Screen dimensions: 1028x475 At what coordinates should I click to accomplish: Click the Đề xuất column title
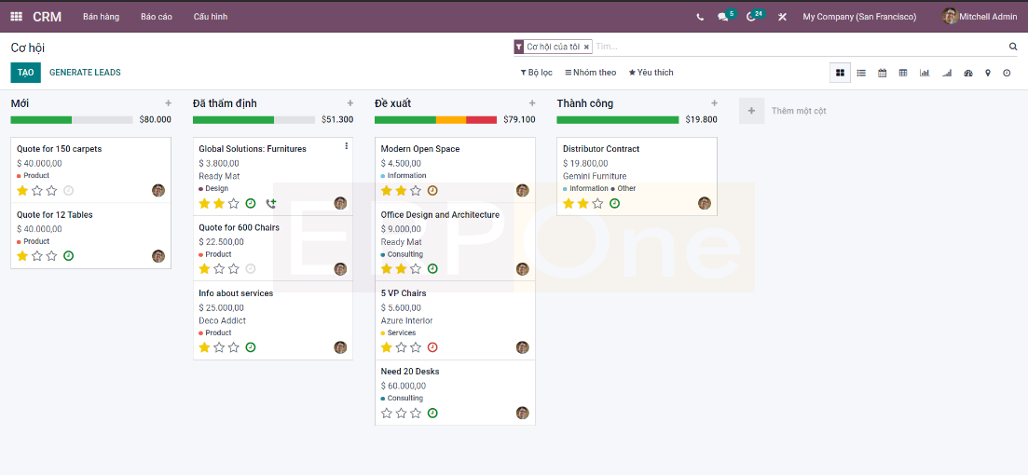click(x=393, y=104)
